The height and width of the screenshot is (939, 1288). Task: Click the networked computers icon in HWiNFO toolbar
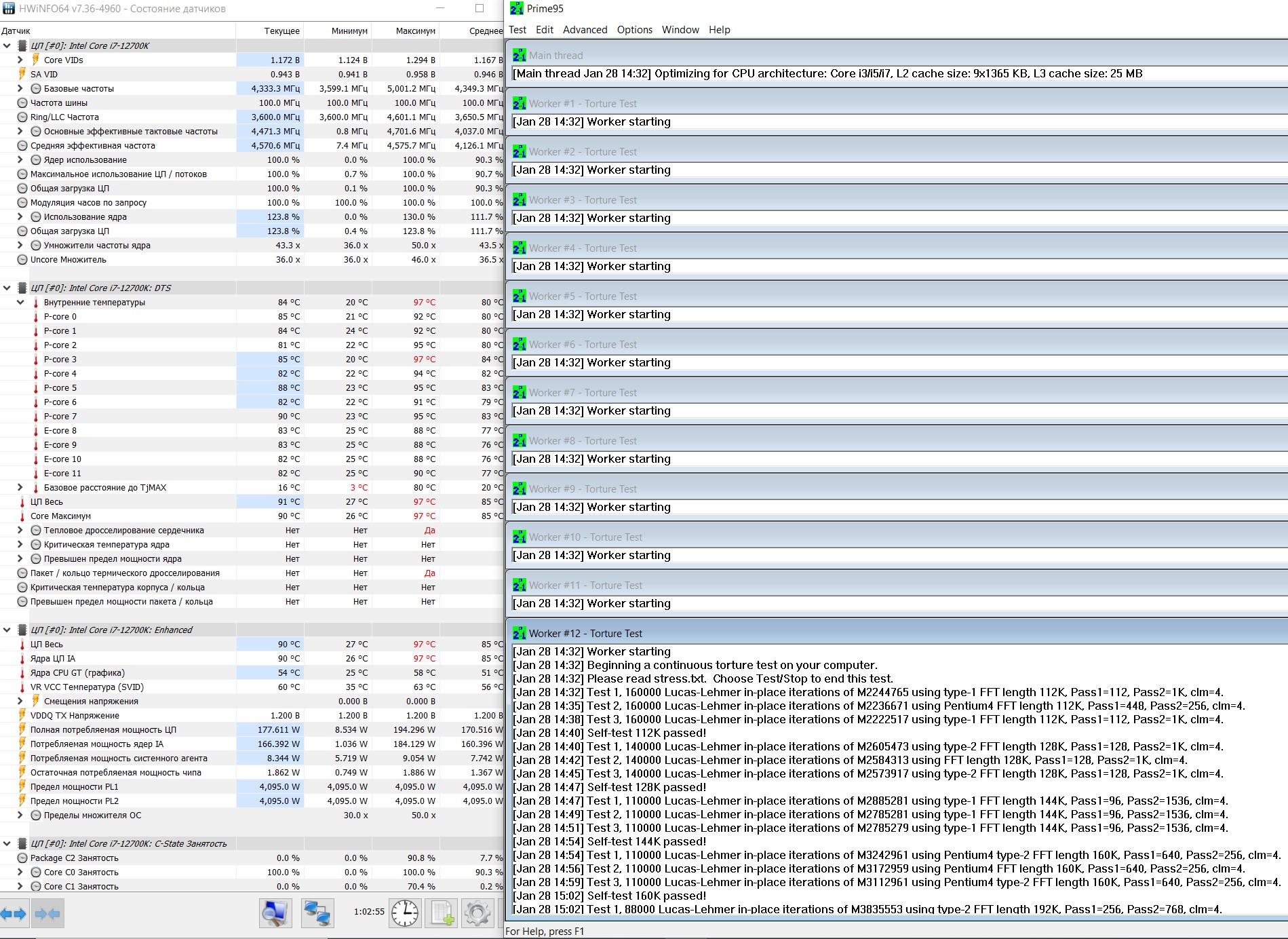(x=317, y=913)
